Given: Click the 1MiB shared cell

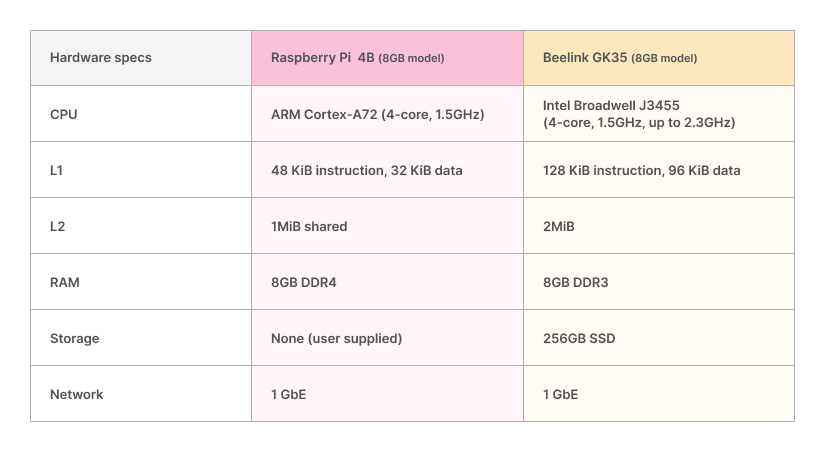Looking at the screenshot, I should [x=309, y=226].
